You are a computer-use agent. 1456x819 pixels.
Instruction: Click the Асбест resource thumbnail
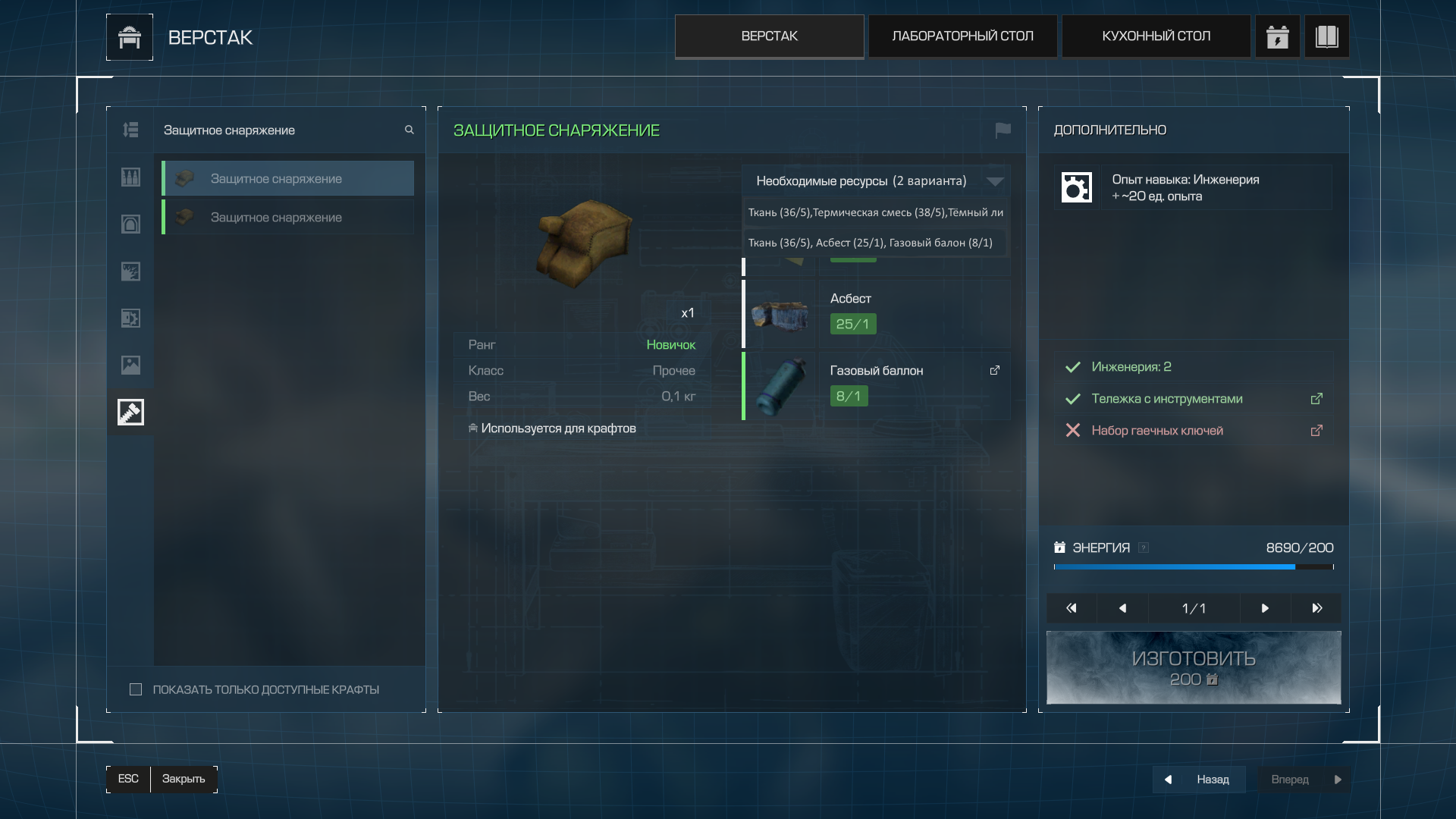780,315
